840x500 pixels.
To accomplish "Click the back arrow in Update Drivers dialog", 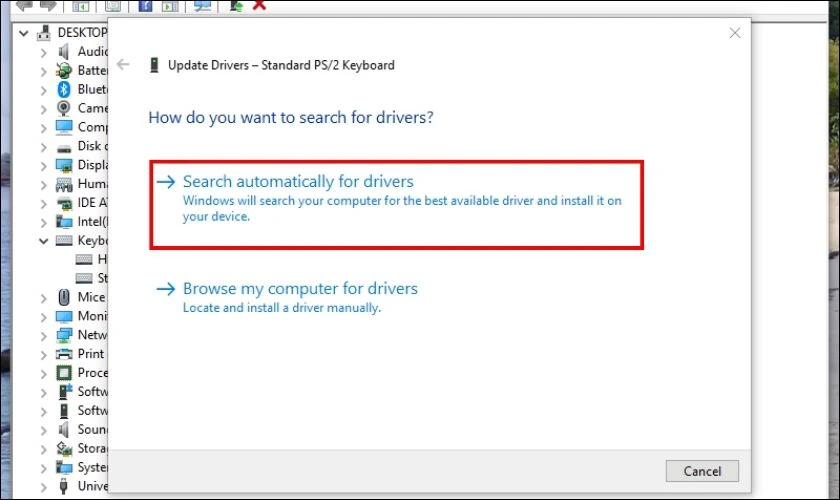I will point(123,65).
